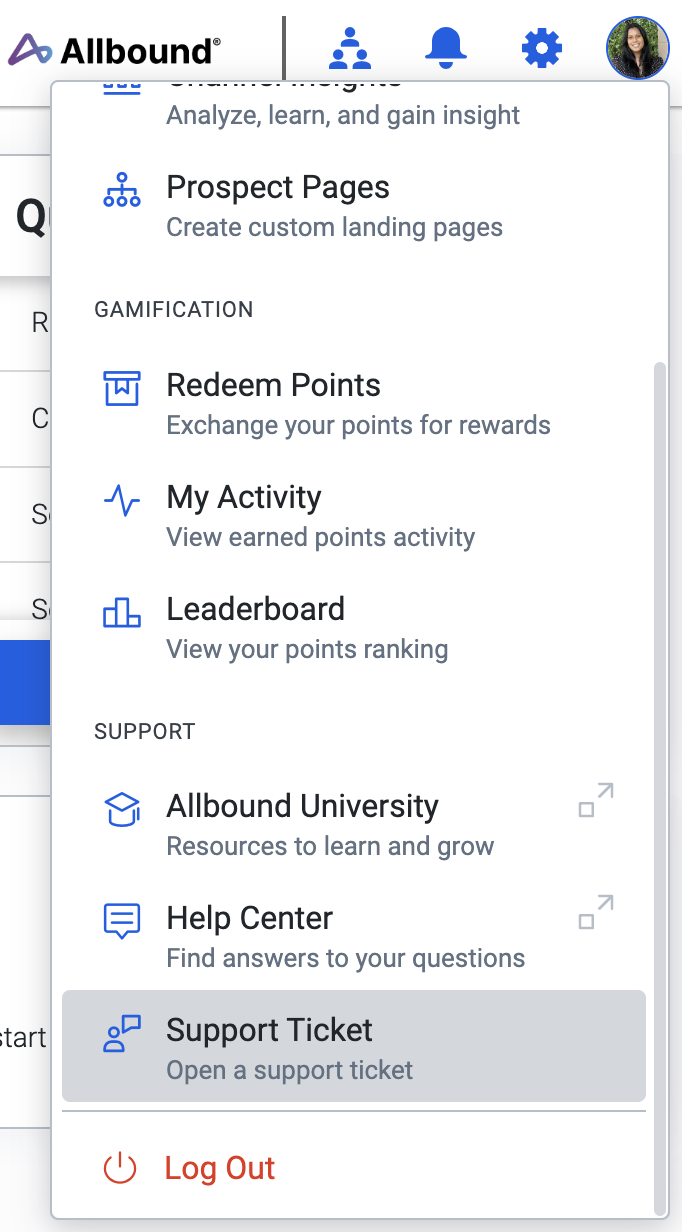Click the Log Out link
This screenshot has width=682, height=1232.
220,1168
